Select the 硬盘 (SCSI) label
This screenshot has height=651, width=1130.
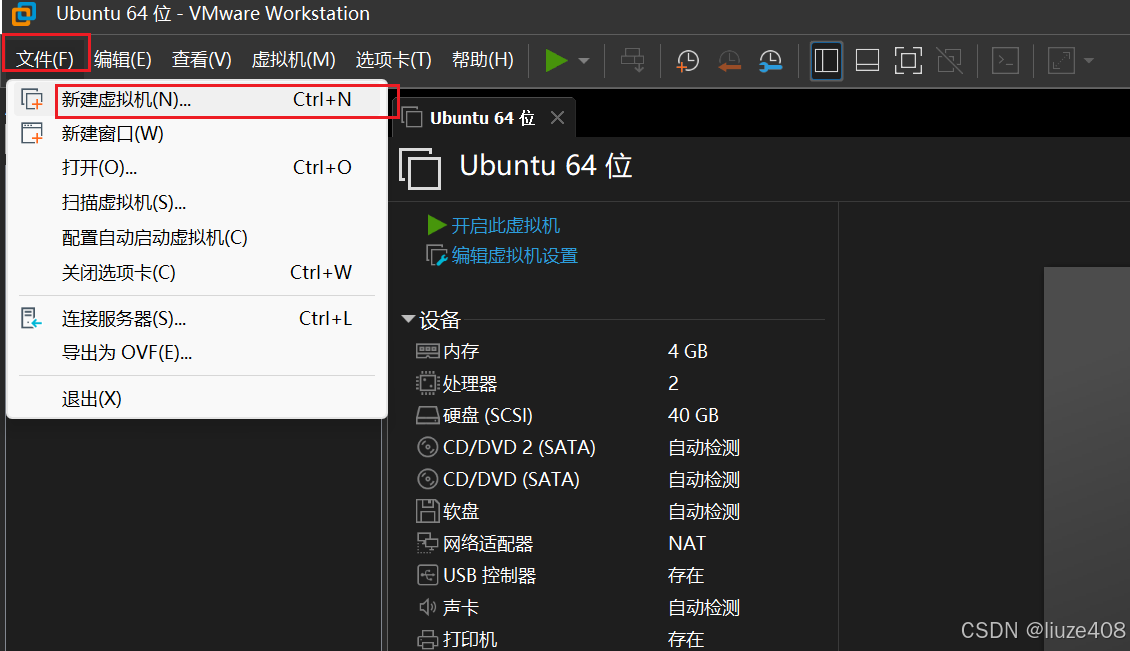(x=488, y=415)
